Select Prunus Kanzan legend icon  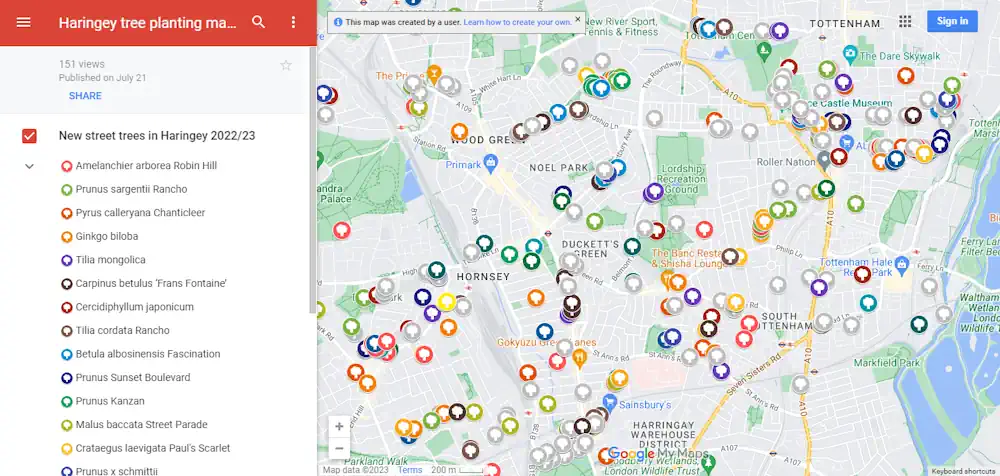66,401
